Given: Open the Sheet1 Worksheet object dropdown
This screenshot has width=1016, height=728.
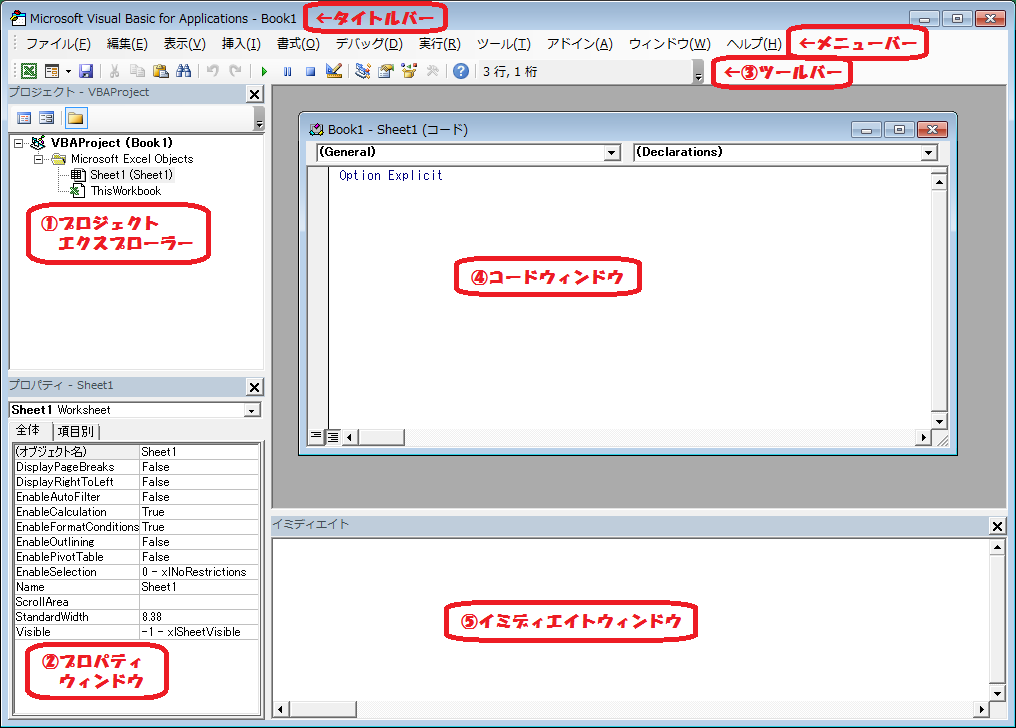Looking at the screenshot, I should tap(251, 410).
